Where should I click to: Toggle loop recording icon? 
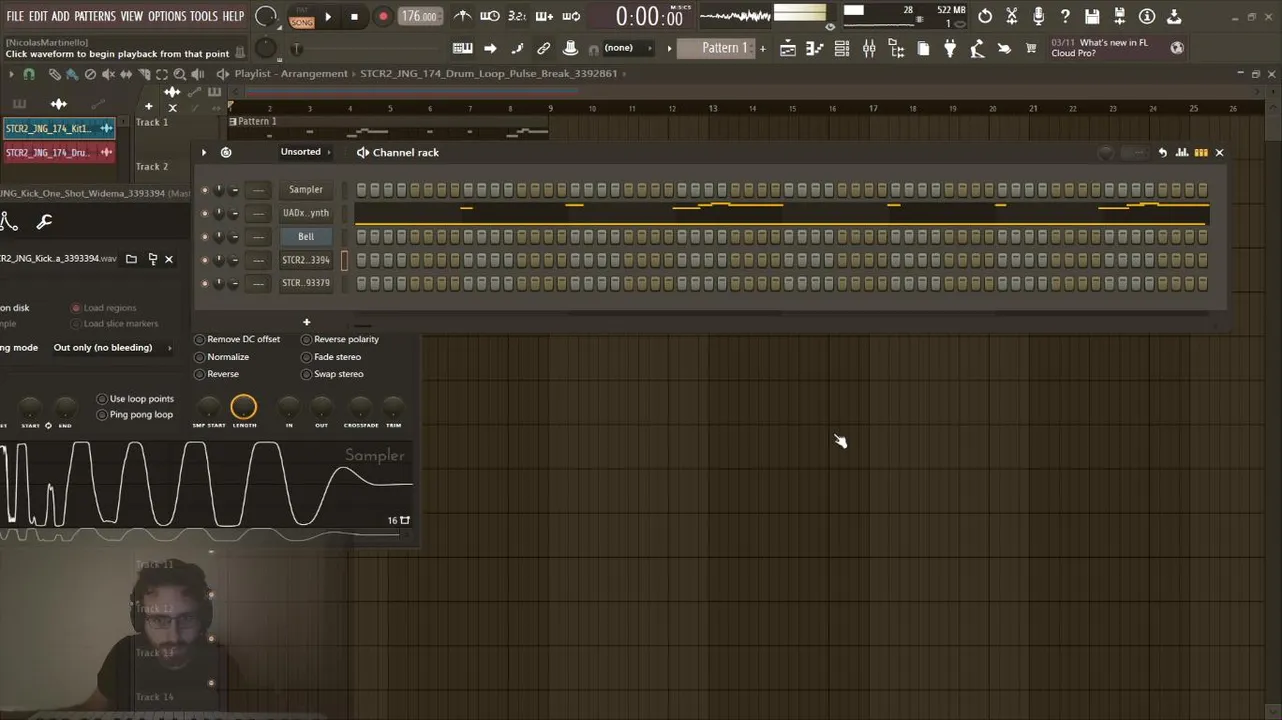point(571,17)
